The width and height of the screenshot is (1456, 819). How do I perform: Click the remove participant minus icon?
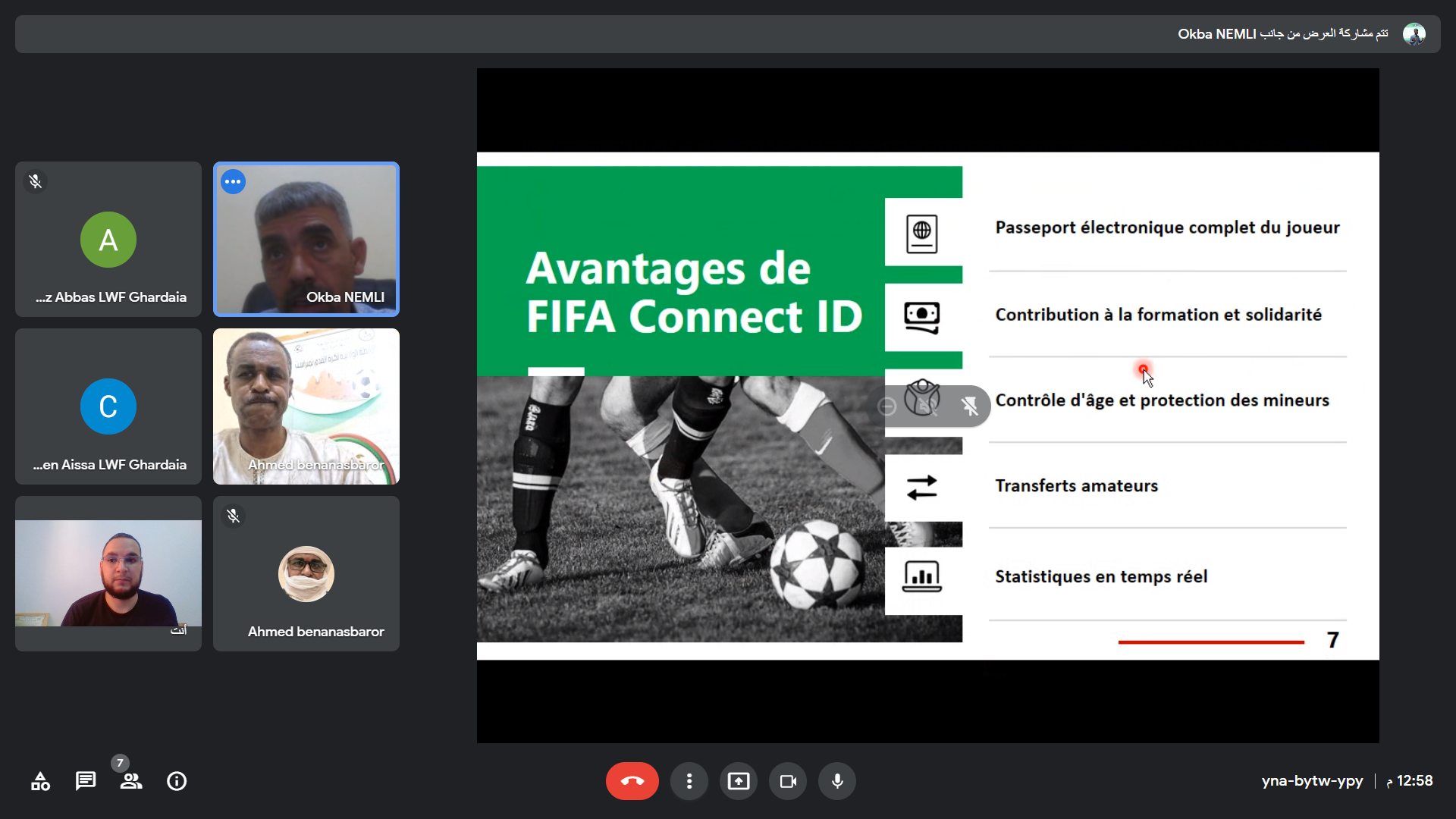(886, 406)
